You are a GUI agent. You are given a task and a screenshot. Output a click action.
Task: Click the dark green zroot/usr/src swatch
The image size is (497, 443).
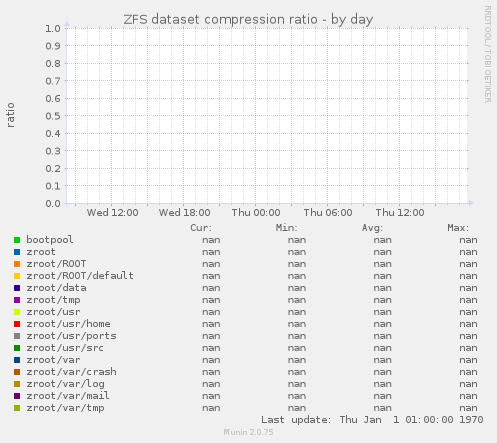coord(17,348)
